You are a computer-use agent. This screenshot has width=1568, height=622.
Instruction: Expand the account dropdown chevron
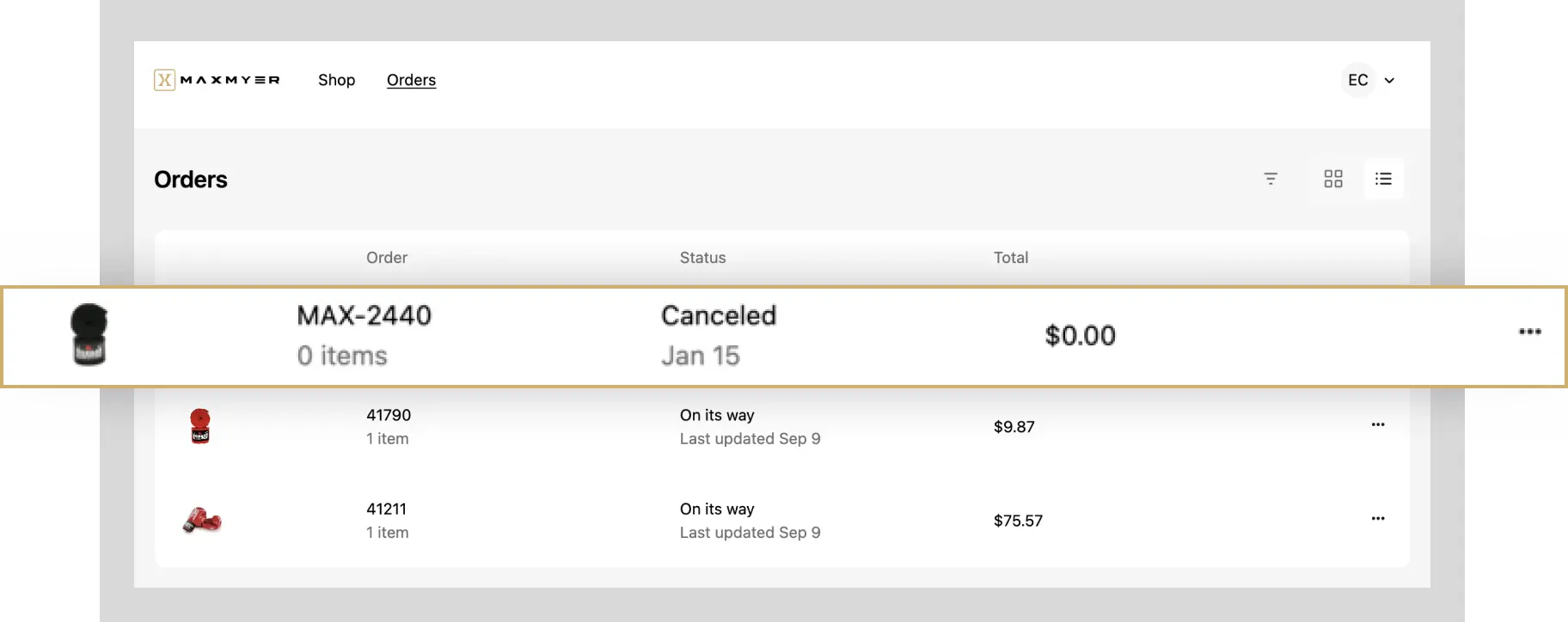[x=1389, y=81]
